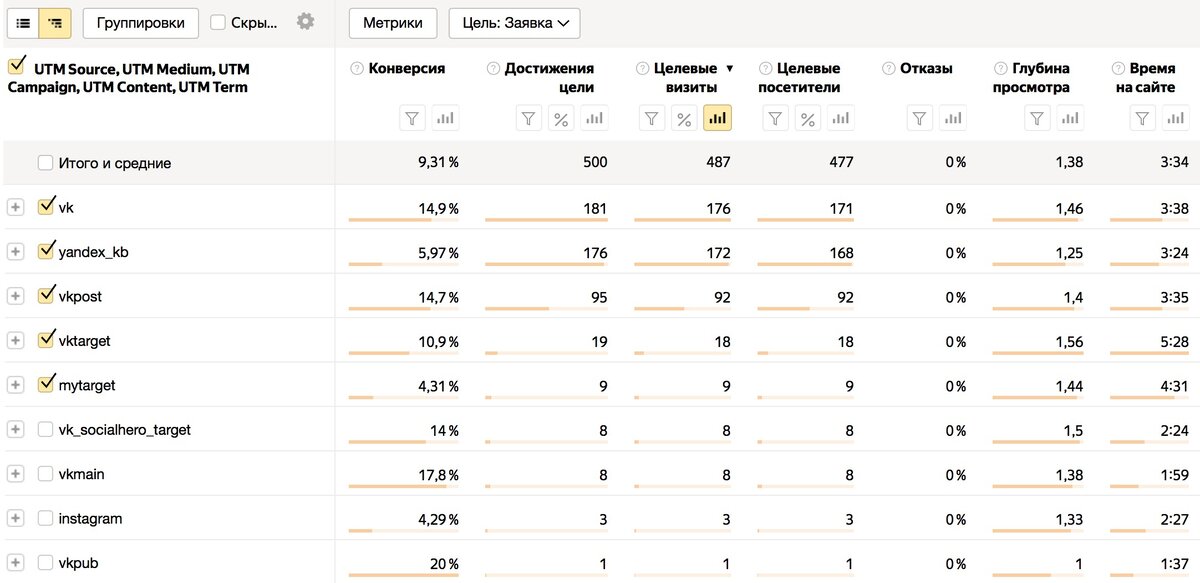Click filter icon under Конверсия column
1200x583 pixels.
[412, 118]
